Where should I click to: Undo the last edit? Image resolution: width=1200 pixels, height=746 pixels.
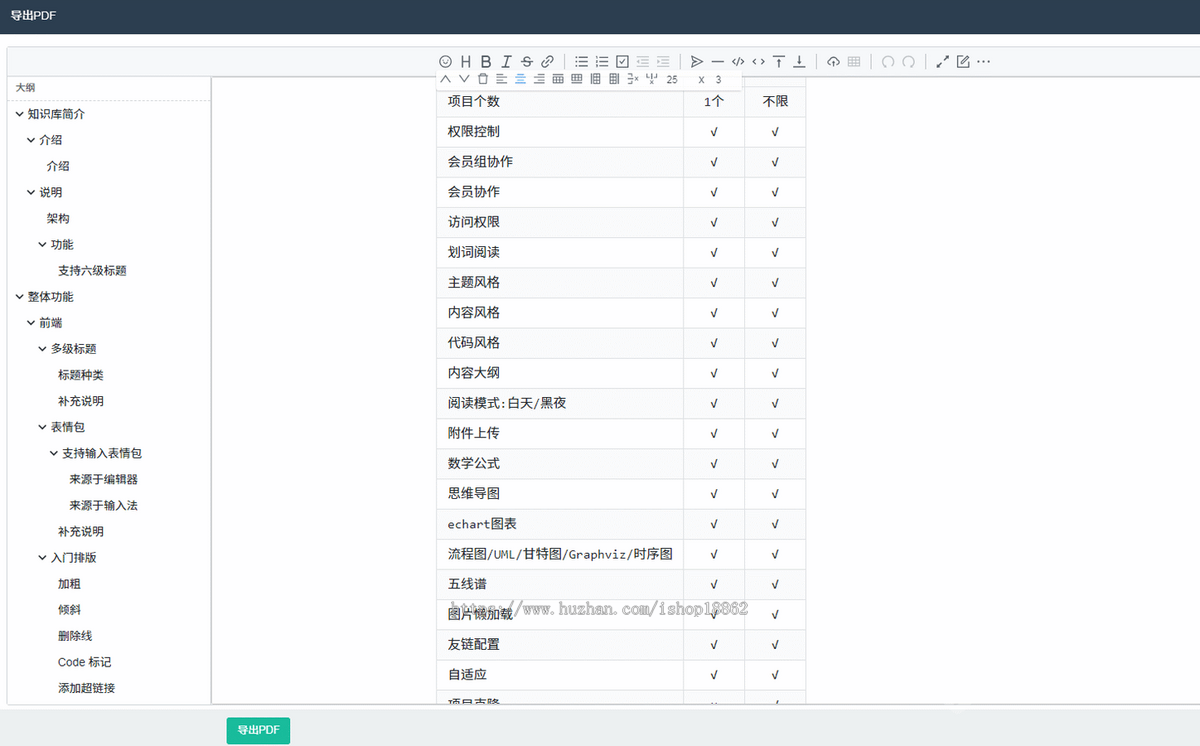click(x=888, y=61)
